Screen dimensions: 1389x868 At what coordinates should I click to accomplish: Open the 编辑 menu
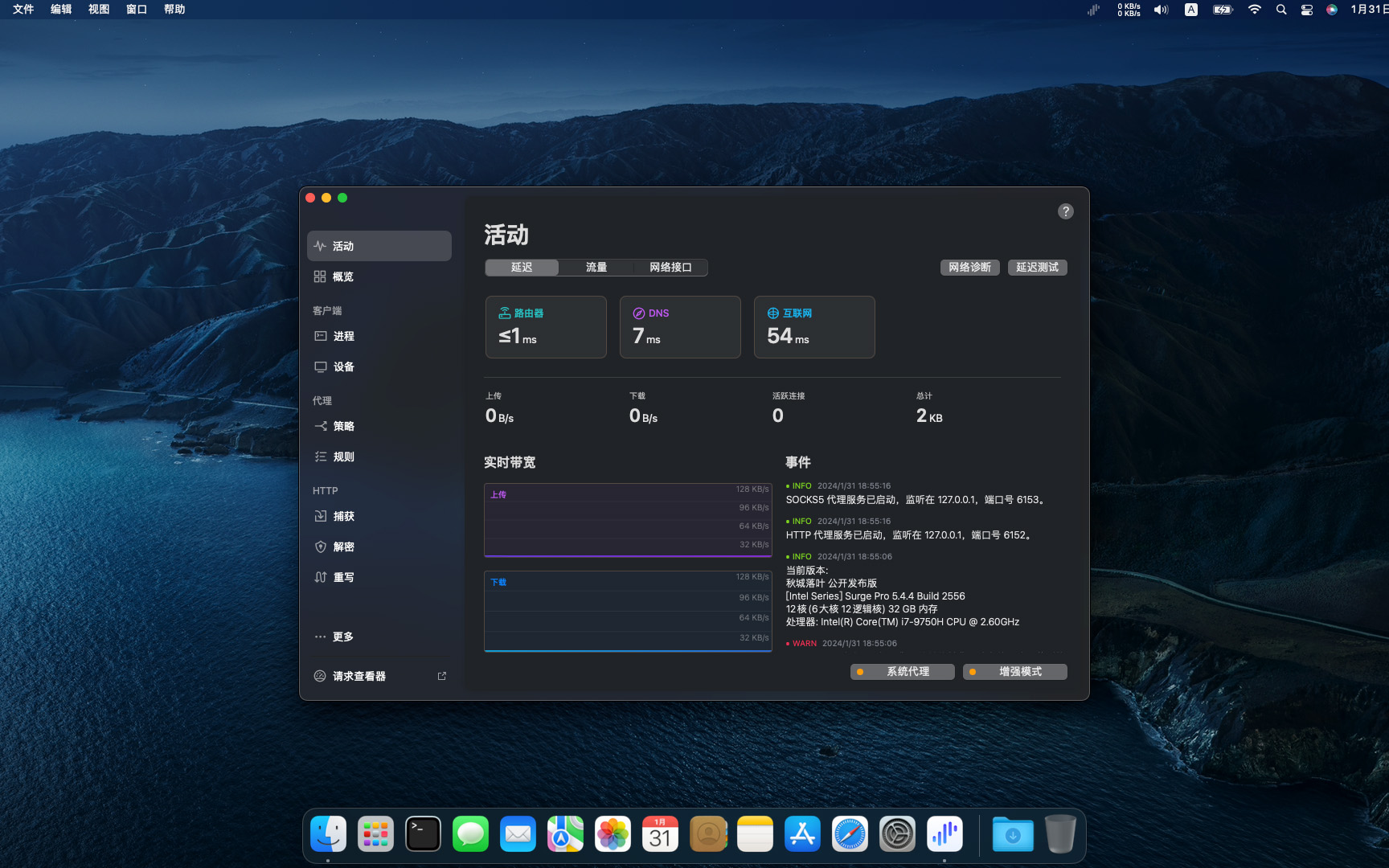(61, 10)
